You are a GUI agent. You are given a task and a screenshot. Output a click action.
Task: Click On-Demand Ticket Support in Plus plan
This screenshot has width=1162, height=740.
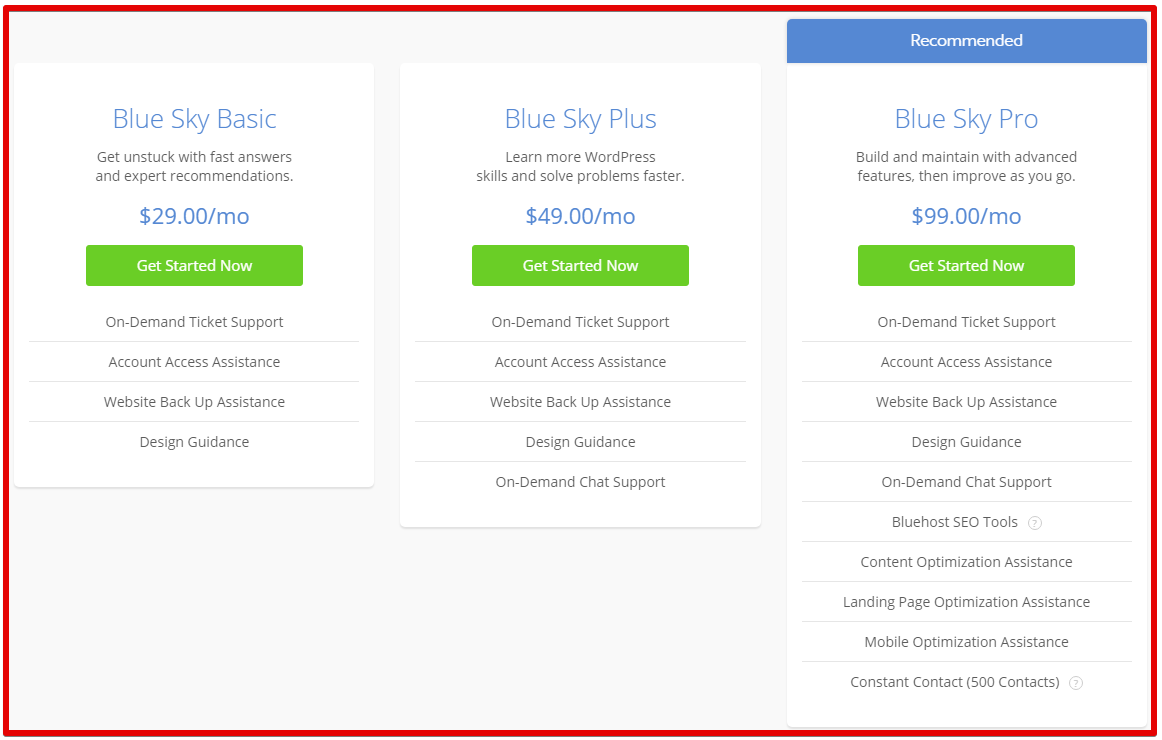[580, 322]
